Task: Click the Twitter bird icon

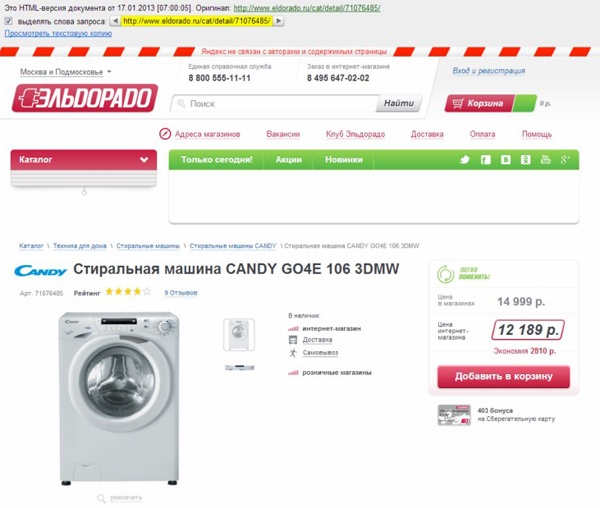Action: [x=465, y=160]
